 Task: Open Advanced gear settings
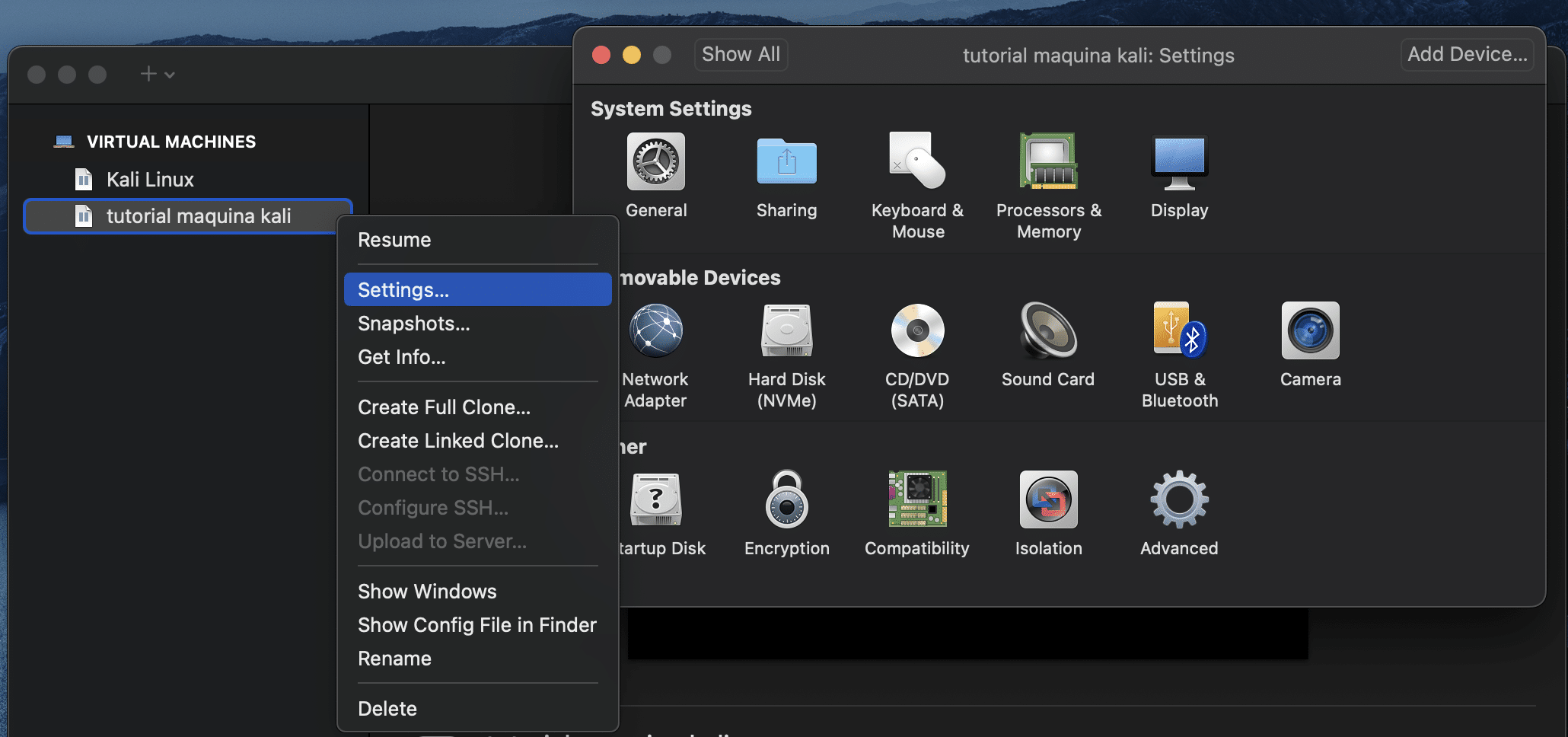tap(1179, 500)
